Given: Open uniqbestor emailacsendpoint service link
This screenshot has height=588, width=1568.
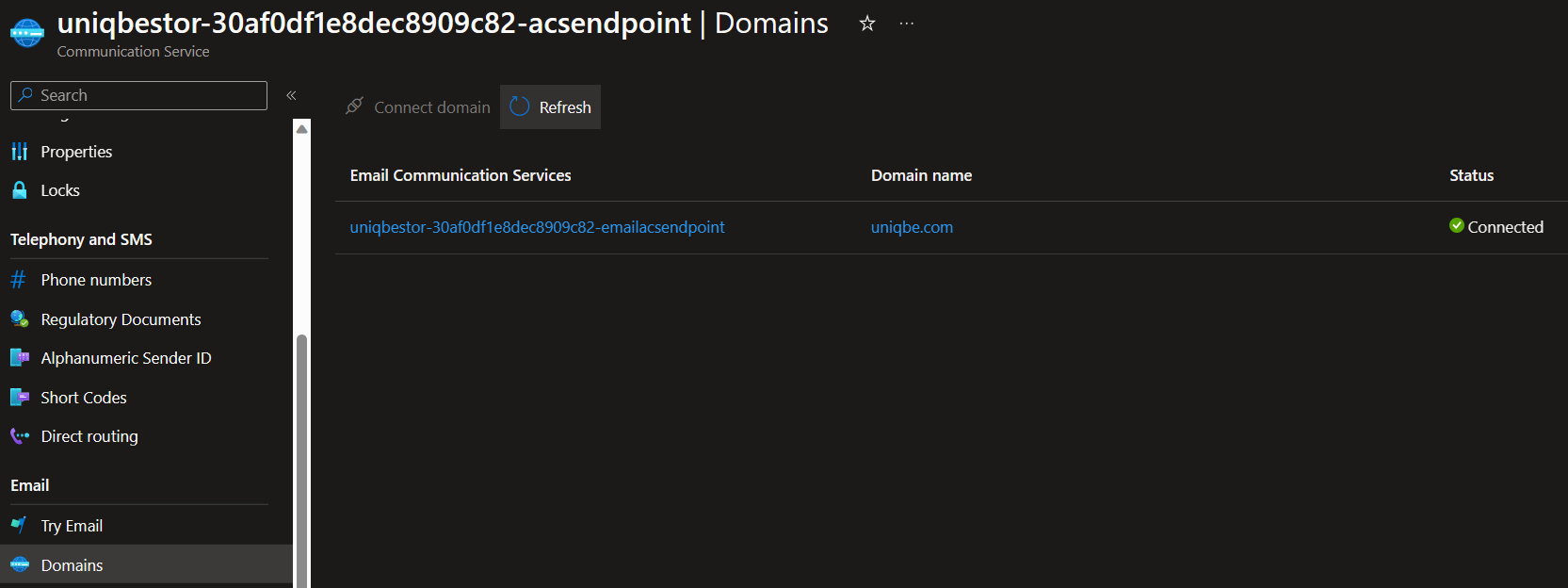Looking at the screenshot, I should pyautogui.click(x=537, y=227).
